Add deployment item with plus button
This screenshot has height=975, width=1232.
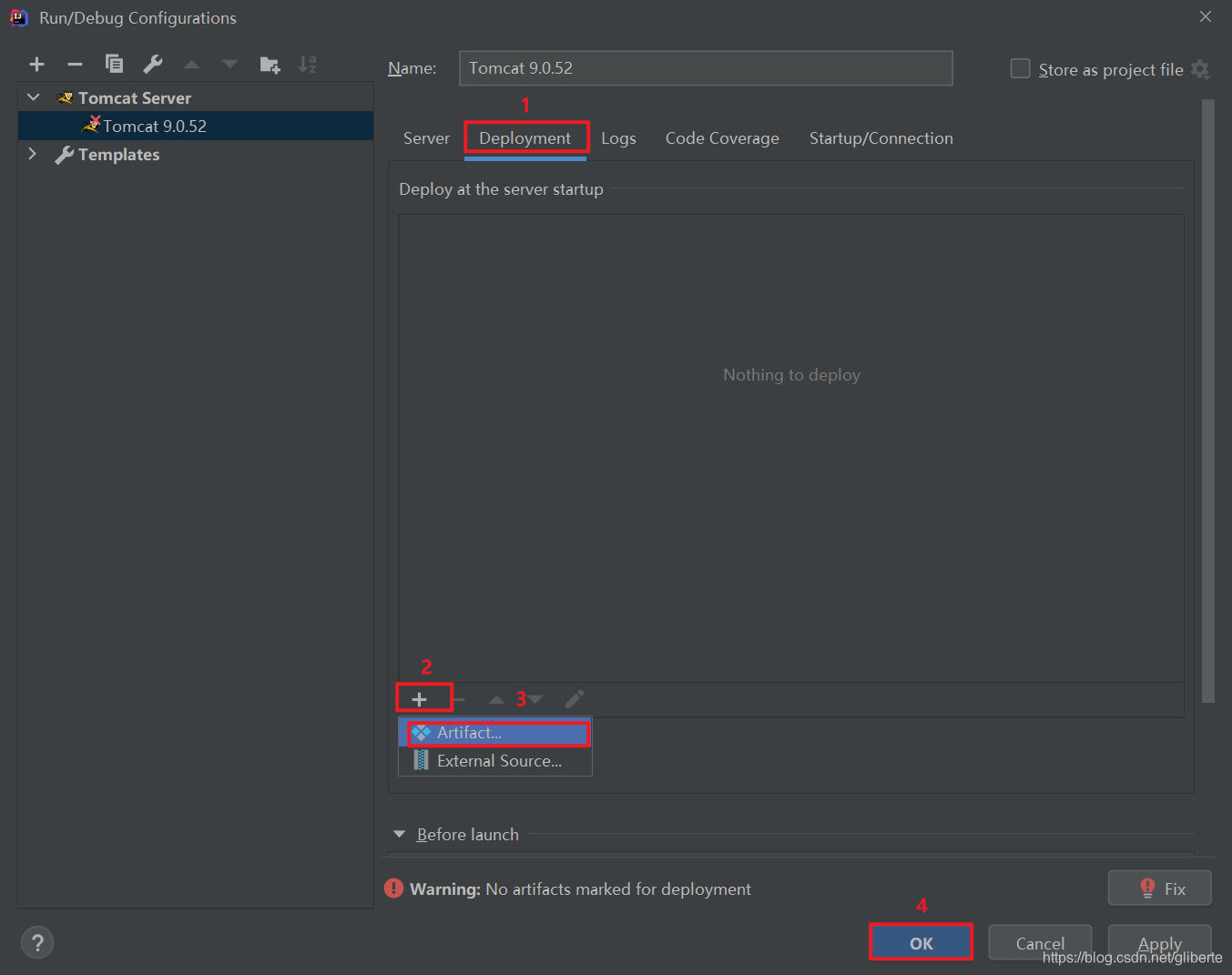coord(419,699)
